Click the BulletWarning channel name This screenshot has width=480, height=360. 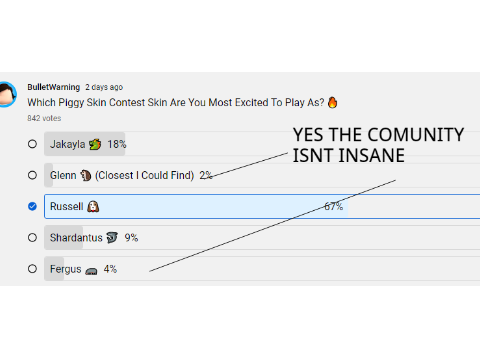(54, 87)
